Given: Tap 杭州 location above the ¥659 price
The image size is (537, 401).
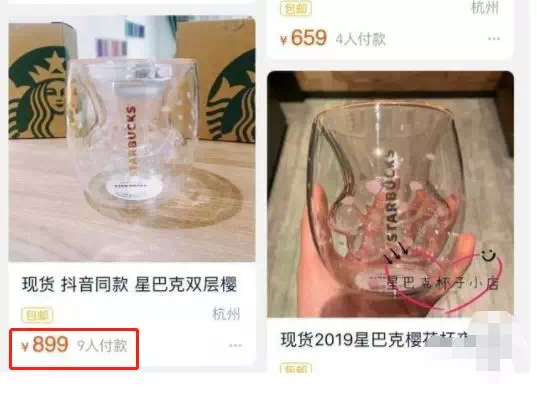Looking at the screenshot, I should pos(485,8).
